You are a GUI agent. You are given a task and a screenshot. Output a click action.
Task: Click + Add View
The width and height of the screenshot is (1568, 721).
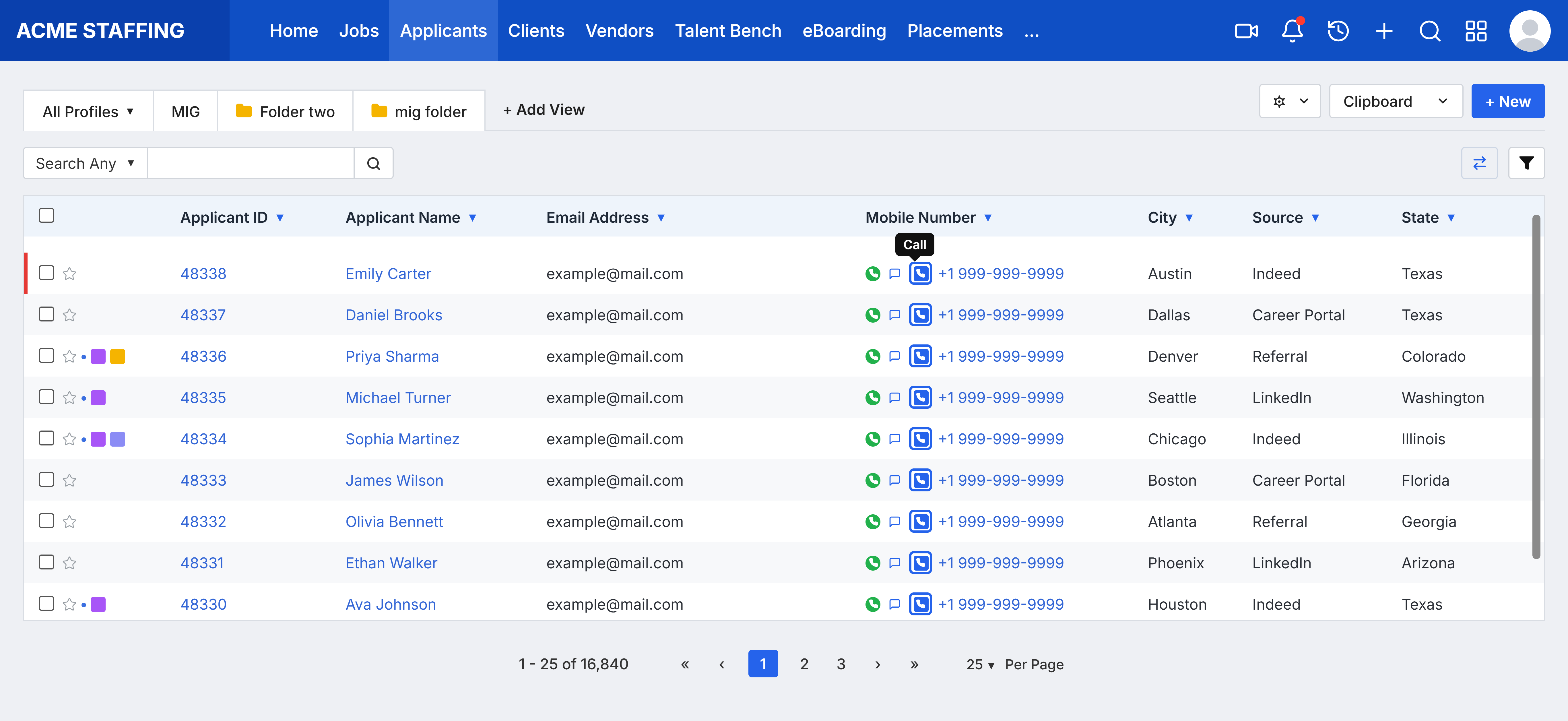(x=544, y=110)
